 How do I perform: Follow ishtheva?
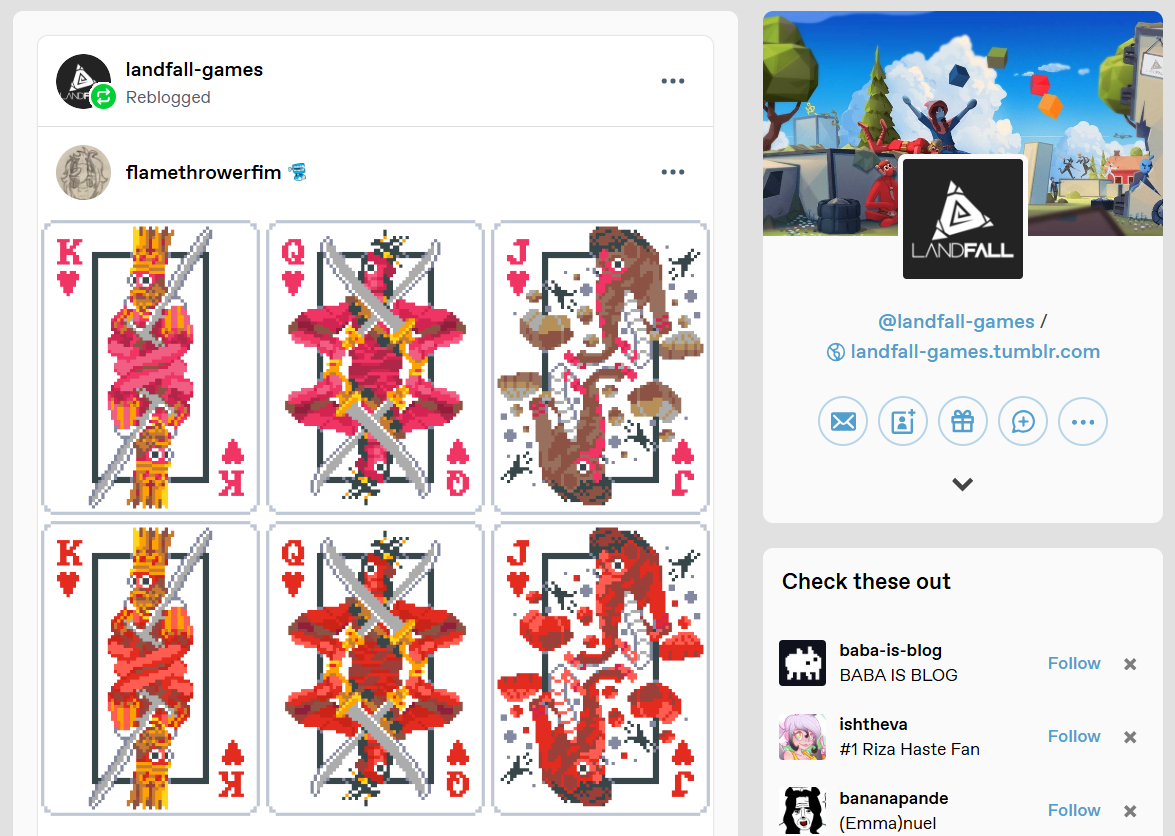[1074, 736]
